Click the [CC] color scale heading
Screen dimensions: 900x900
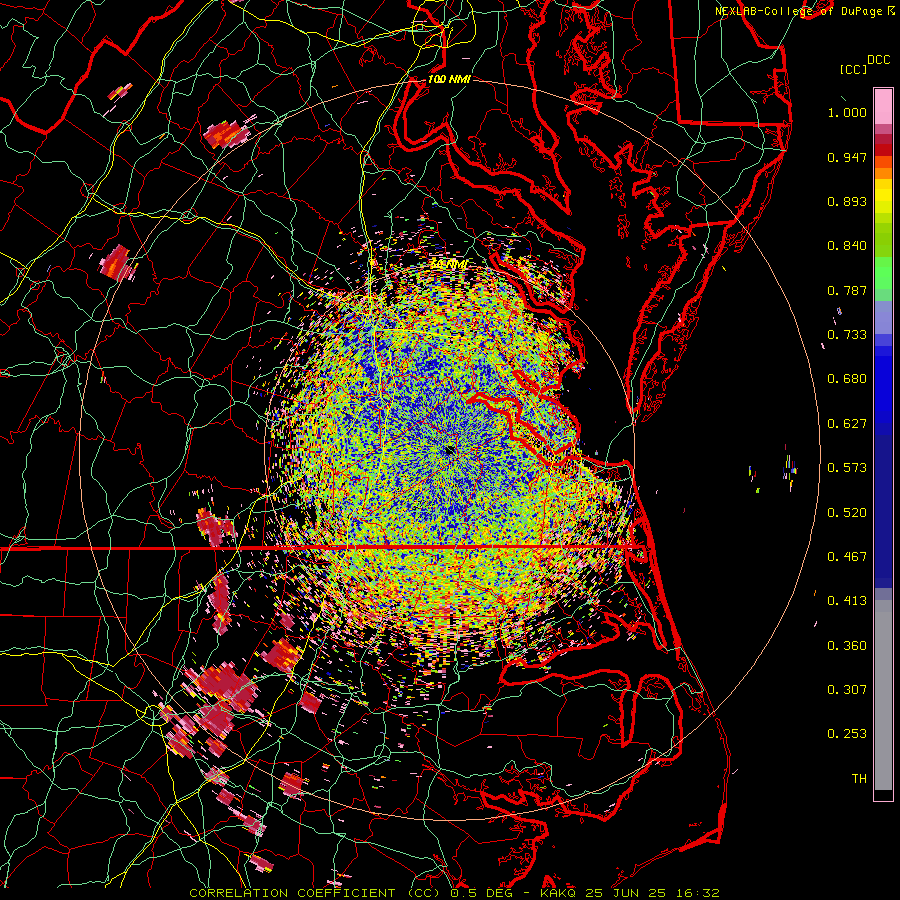pos(853,70)
